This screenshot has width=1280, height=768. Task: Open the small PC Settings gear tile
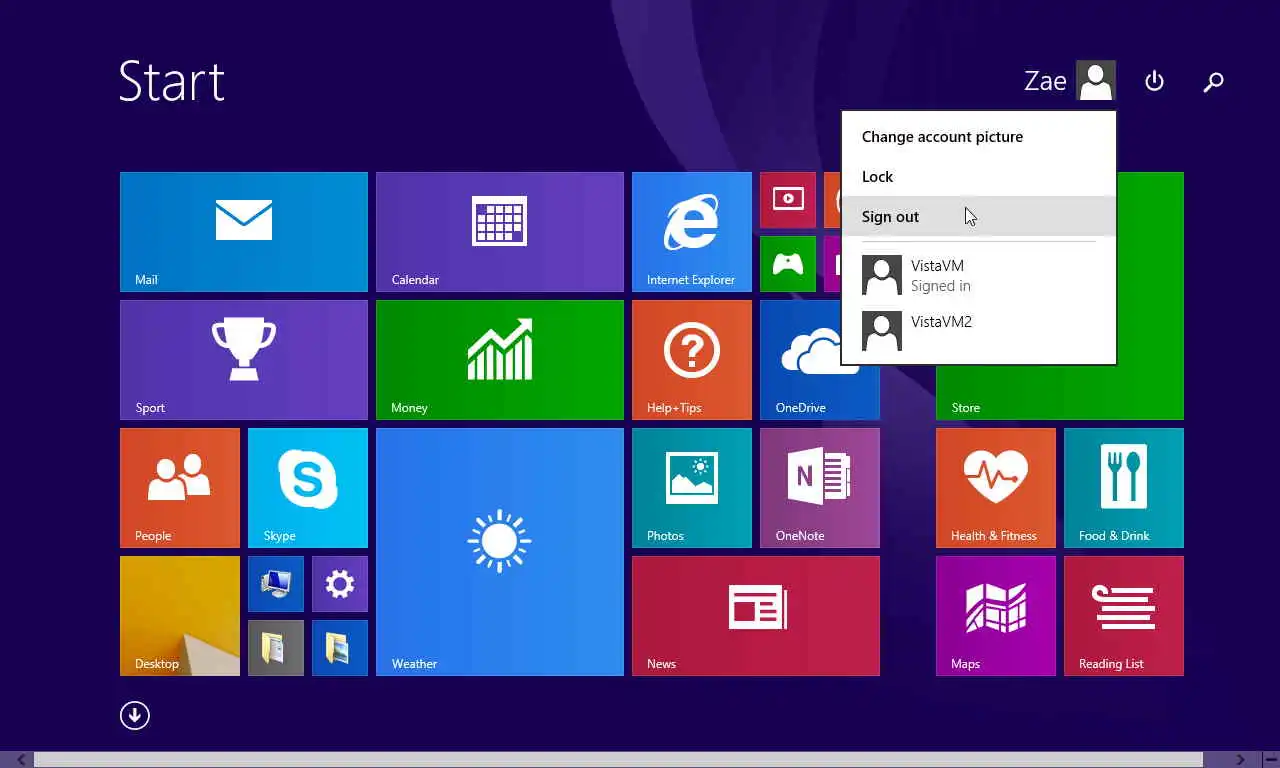pos(340,584)
